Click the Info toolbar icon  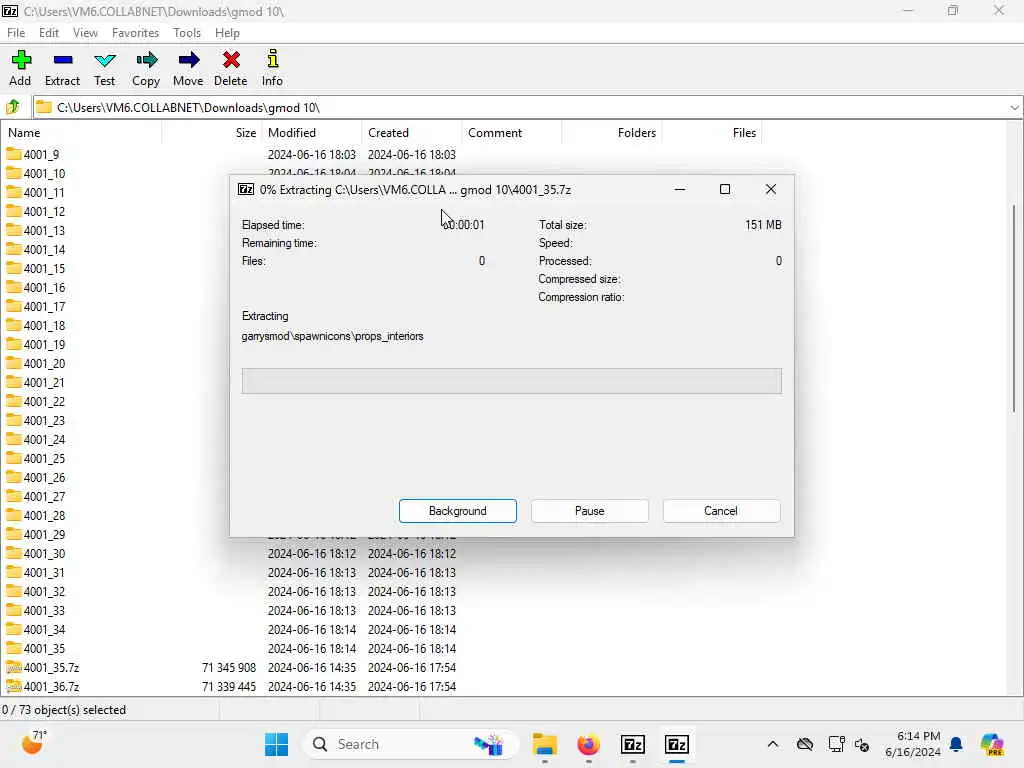(272, 68)
